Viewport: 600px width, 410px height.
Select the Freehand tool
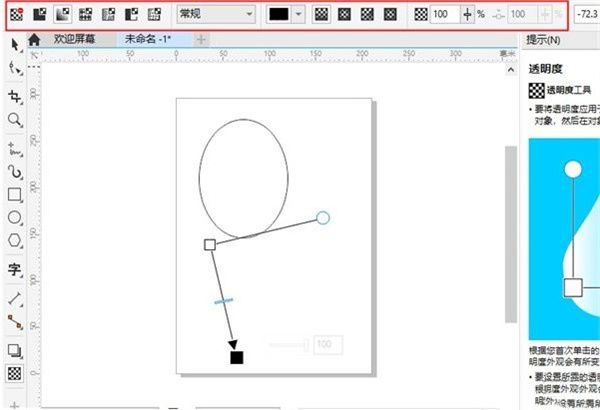tap(15, 149)
